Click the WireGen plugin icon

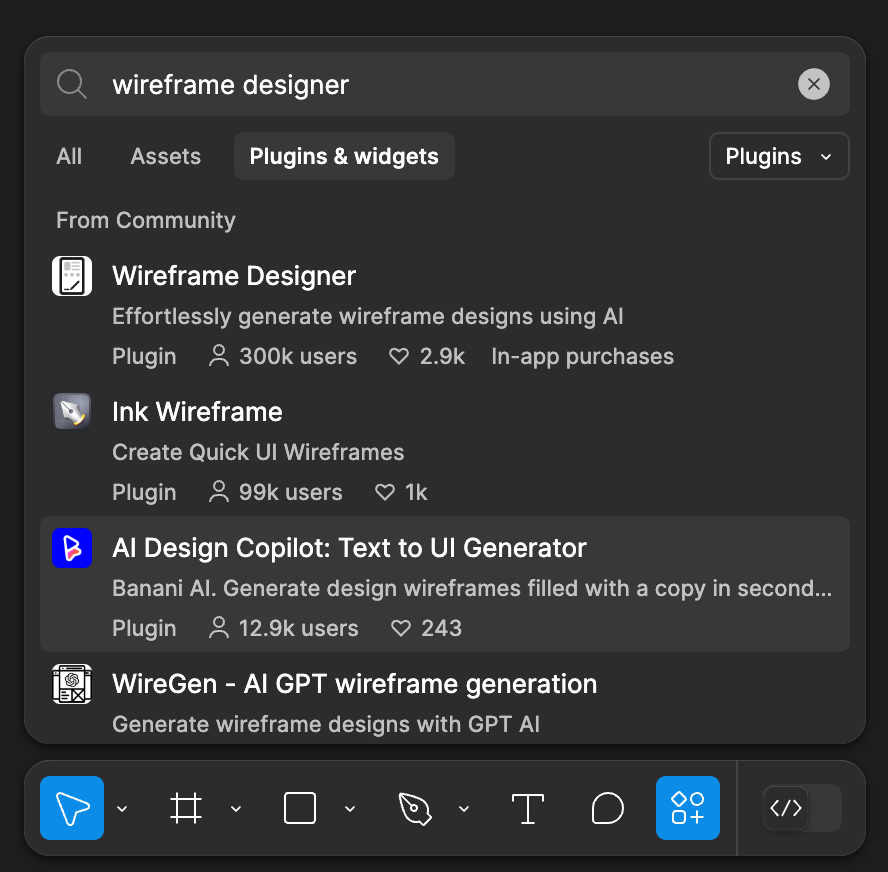(72, 683)
